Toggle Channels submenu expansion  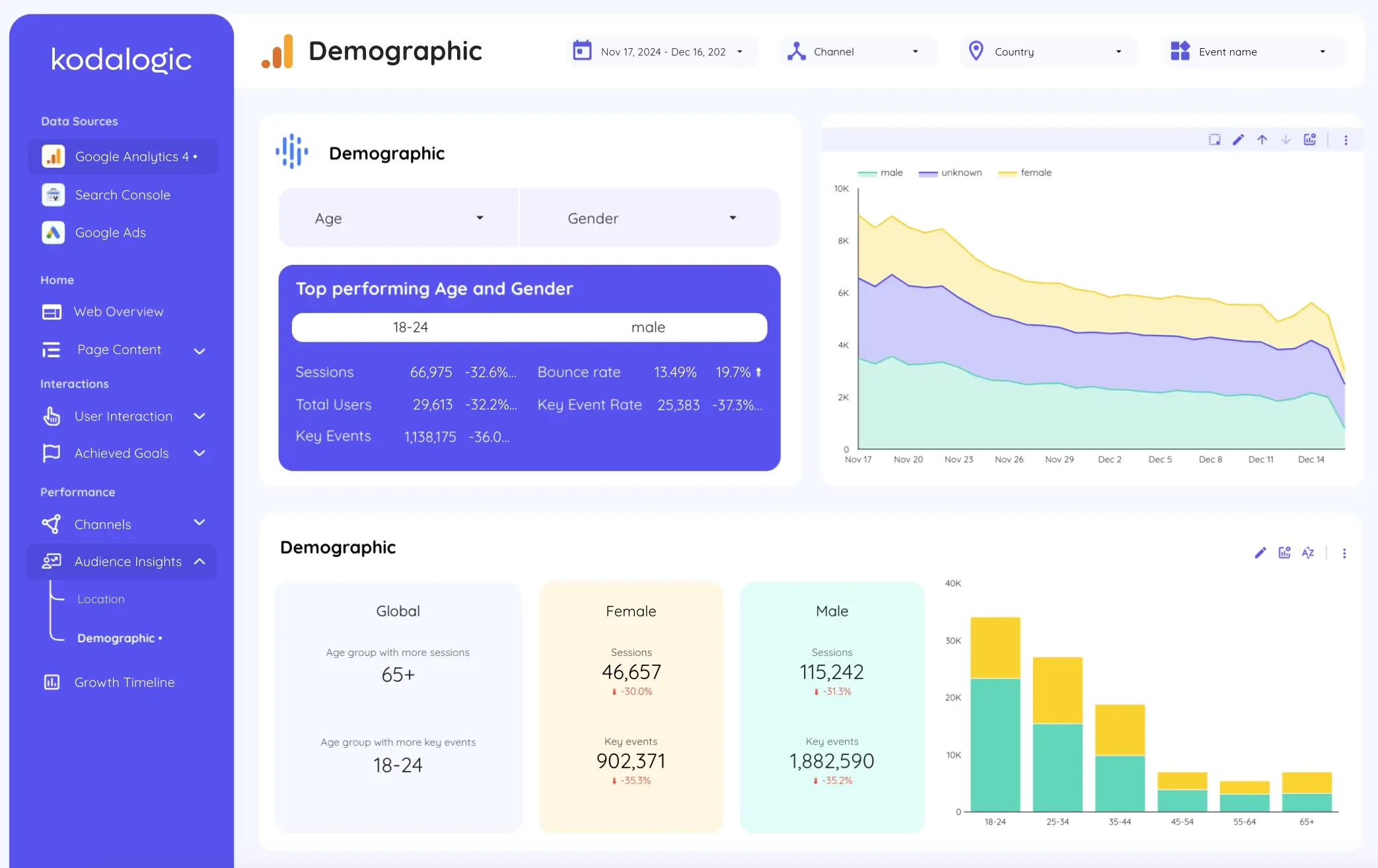point(200,524)
